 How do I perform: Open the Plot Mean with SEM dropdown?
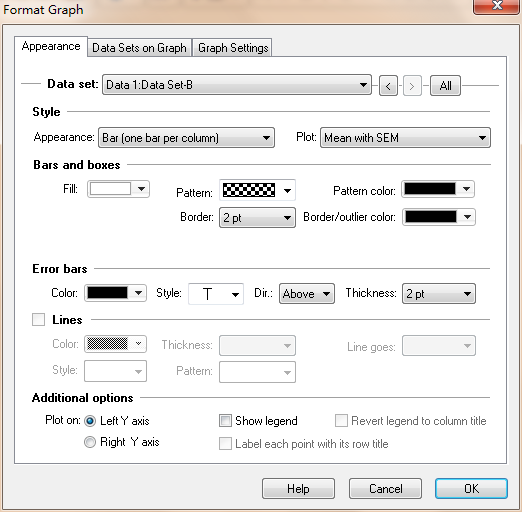pyautogui.click(x=405, y=137)
